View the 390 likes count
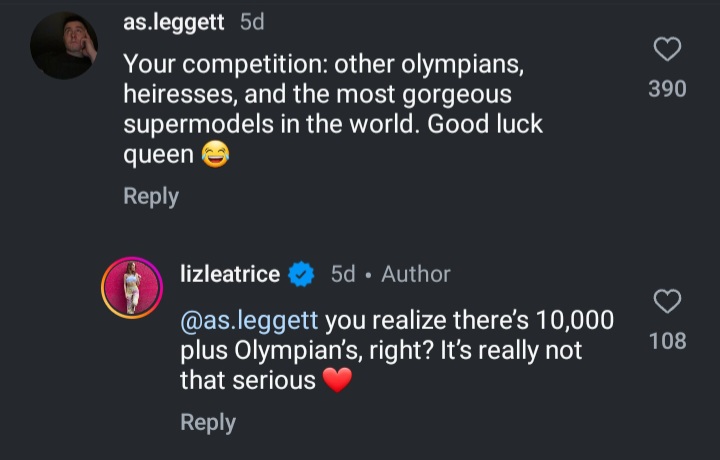The width and height of the screenshot is (720, 460). 667,89
